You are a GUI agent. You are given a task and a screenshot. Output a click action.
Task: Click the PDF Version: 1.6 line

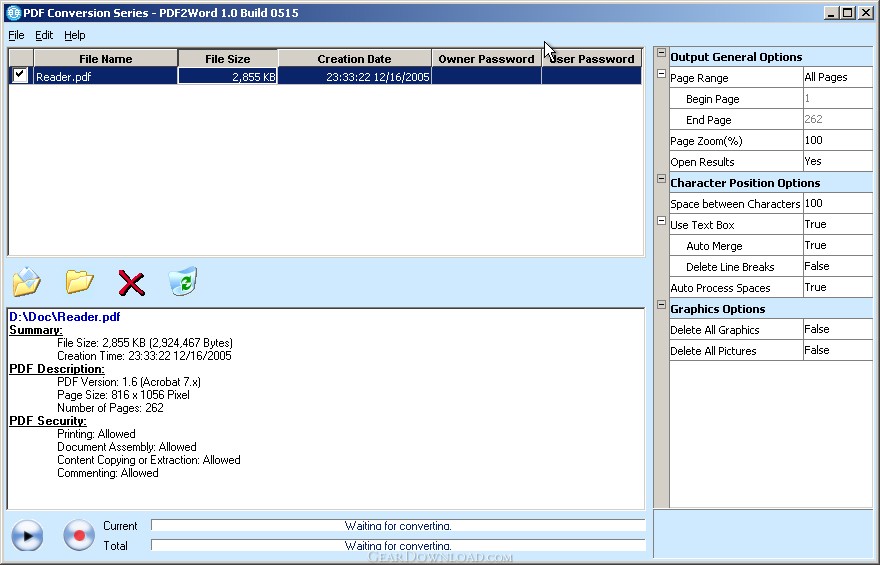[129, 382]
